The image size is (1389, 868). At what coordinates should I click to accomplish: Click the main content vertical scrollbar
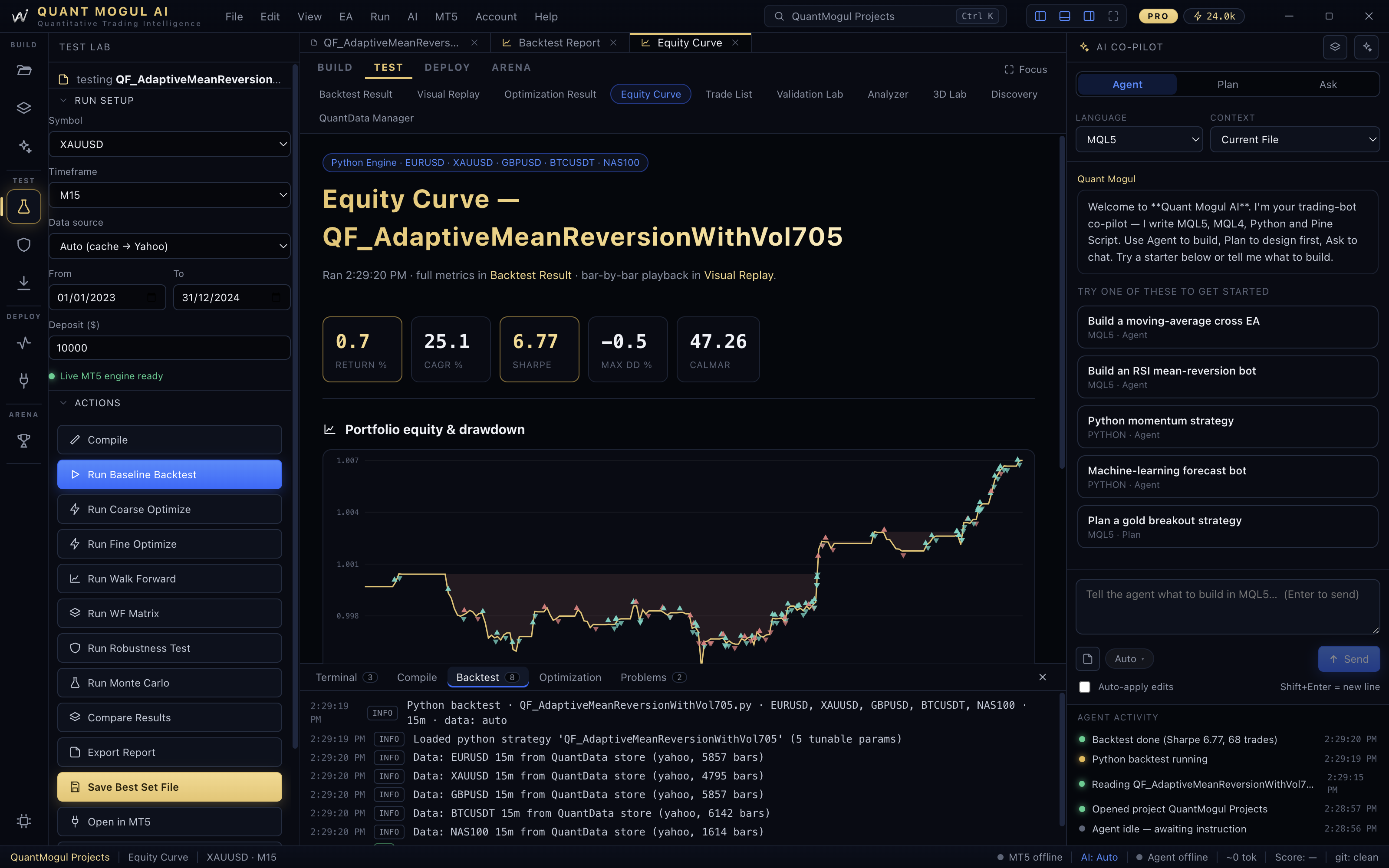tap(1061, 302)
